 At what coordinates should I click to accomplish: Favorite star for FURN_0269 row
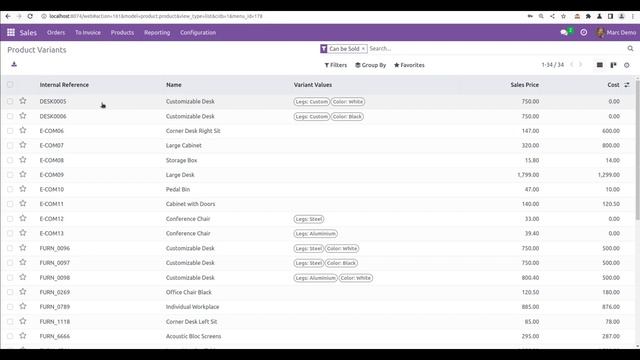23,292
